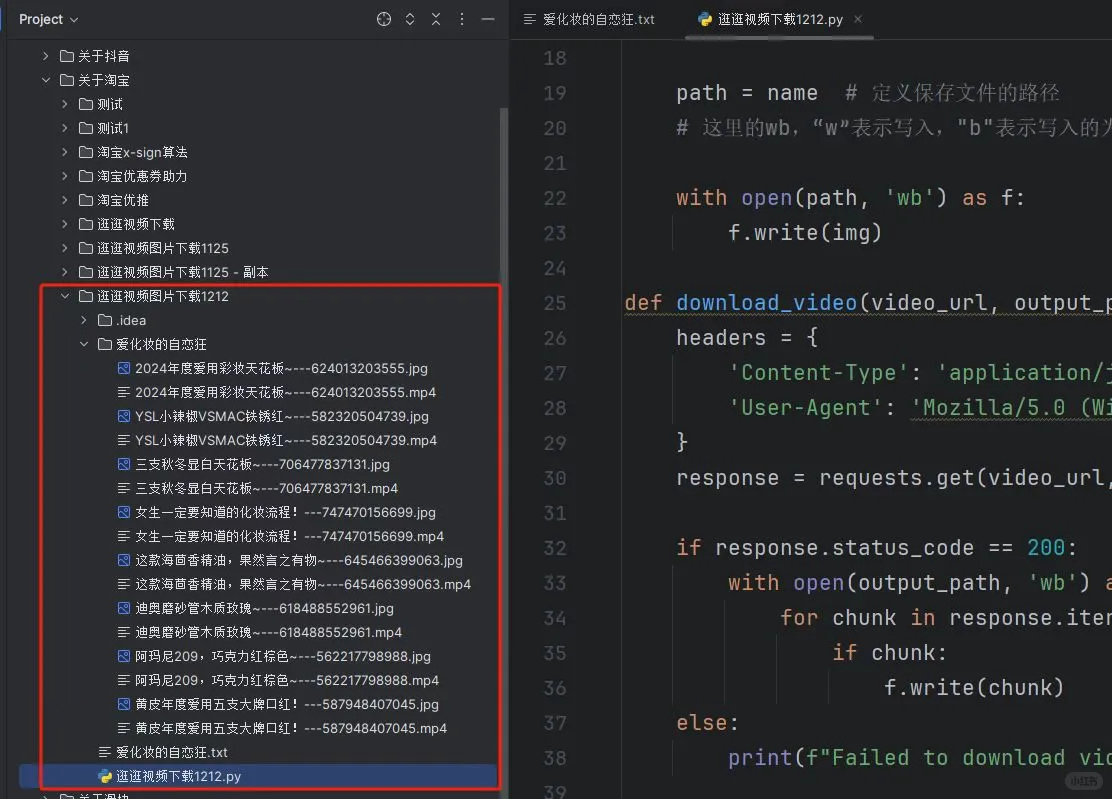
Task: Click text file icon of 爱化妆的自恋狂.txt in tree
Action: click(105, 752)
